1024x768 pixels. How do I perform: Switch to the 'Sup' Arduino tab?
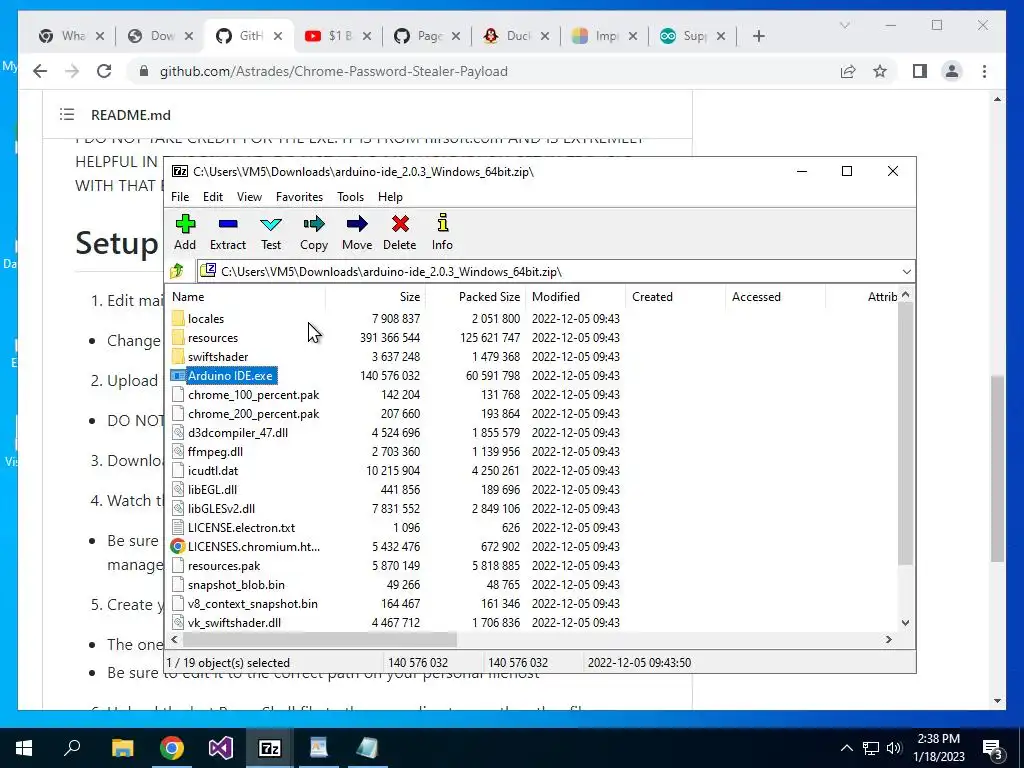pos(693,36)
